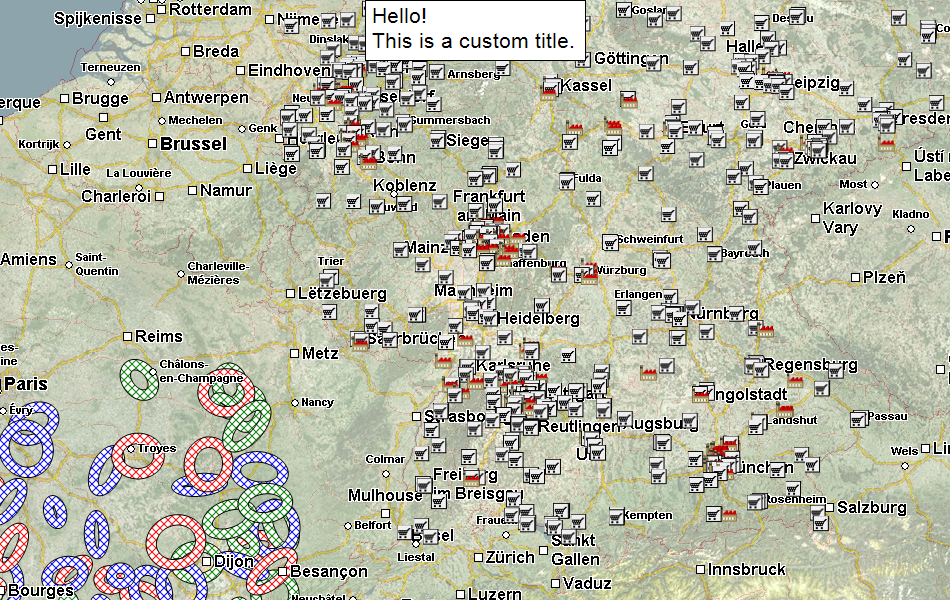Click the Metz city label
This screenshot has width=950, height=600.
click(x=320, y=353)
